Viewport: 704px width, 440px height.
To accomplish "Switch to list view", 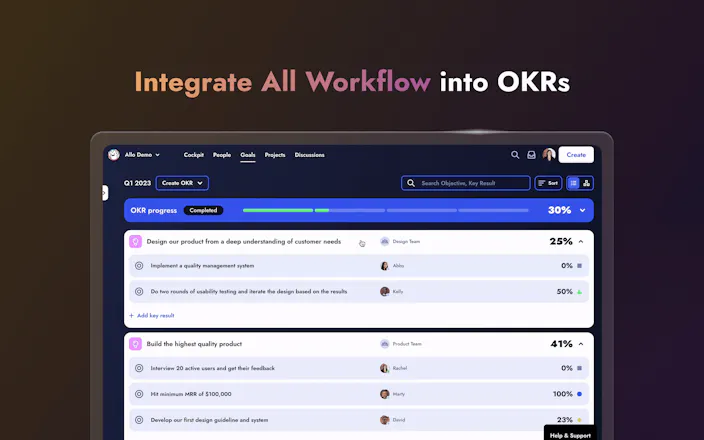I will click(x=573, y=183).
